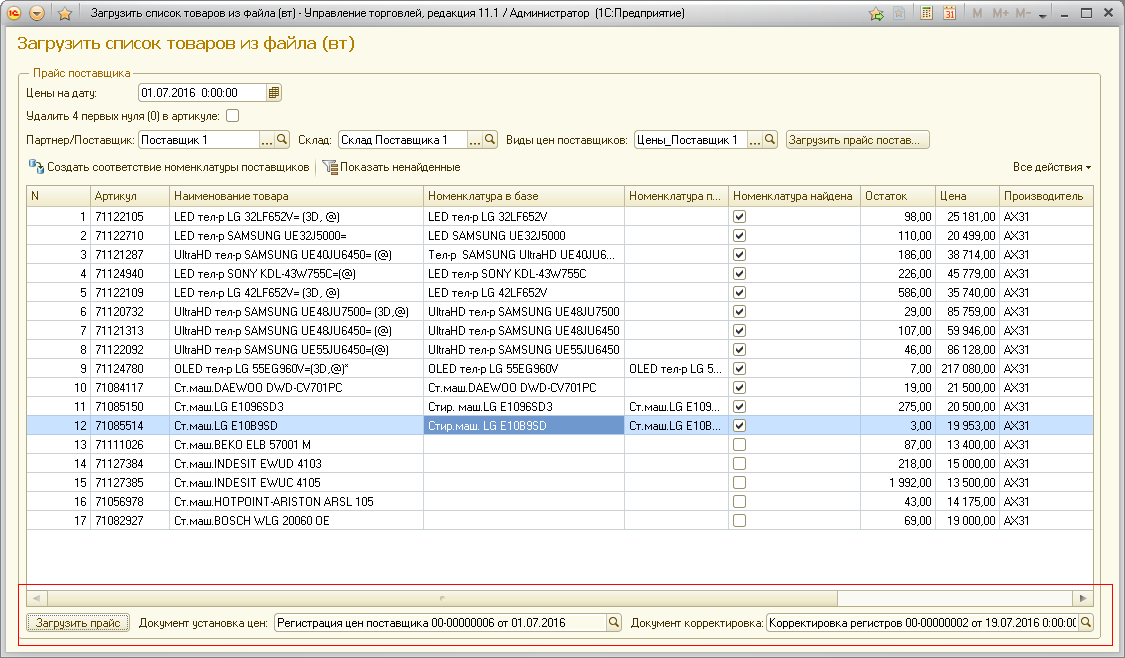
Task: Click the Партнер/Поставщик field with Поставщик 1
Action: pyautogui.click(x=199, y=139)
